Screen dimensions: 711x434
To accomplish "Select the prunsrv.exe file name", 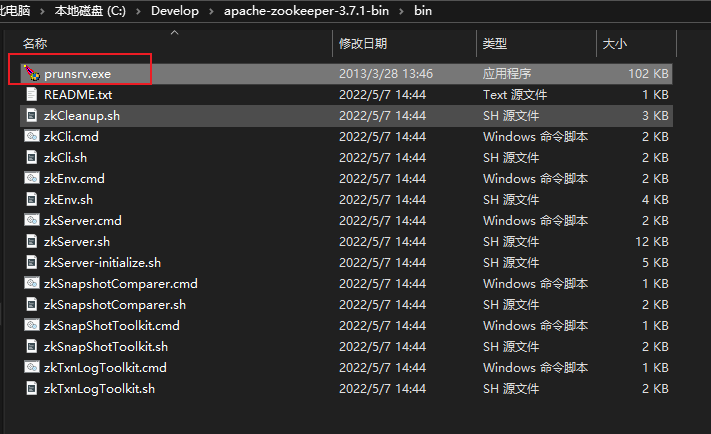I will [x=78, y=73].
